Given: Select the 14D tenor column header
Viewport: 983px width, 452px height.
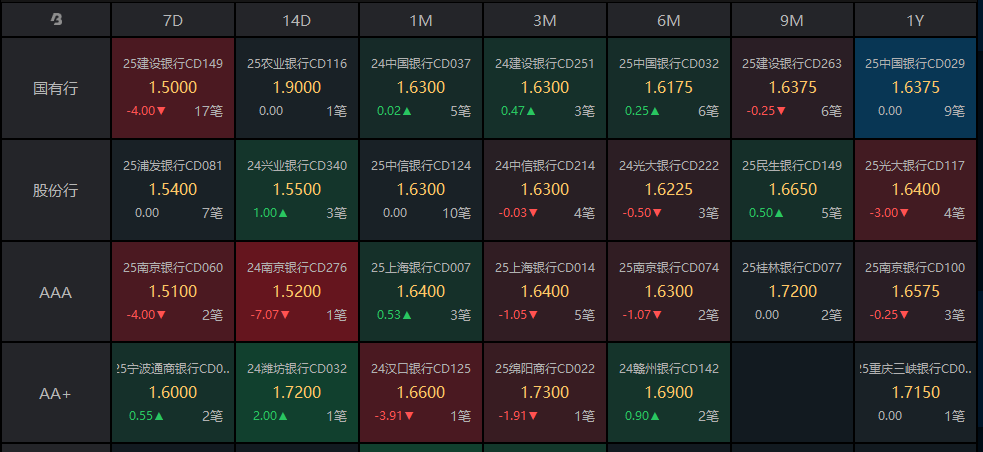Looking at the screenshot, I should pyautogui.click(x=297, y=19).
